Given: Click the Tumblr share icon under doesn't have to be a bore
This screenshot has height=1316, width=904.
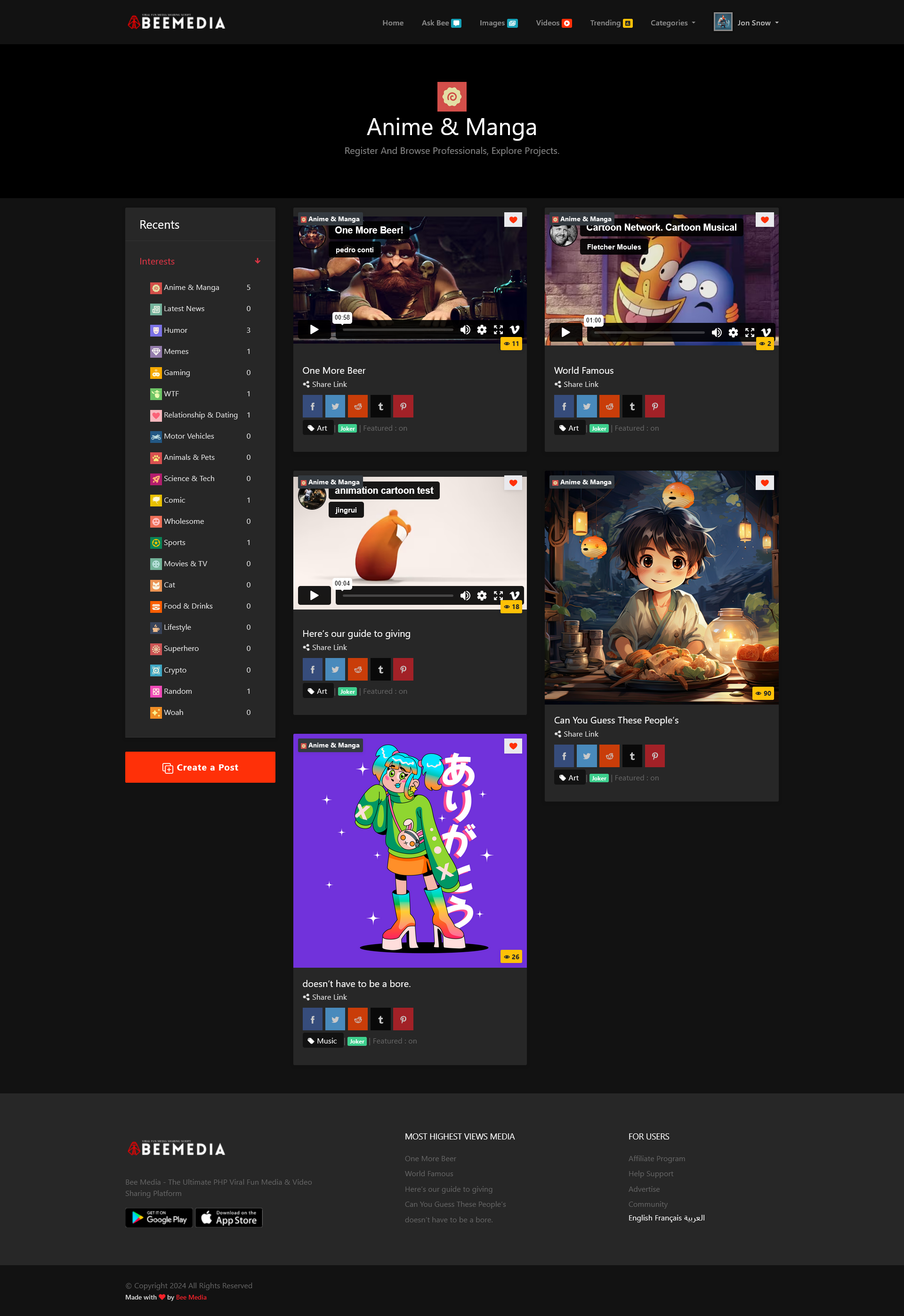Looking at the screenshot, I should point(380,1019).
